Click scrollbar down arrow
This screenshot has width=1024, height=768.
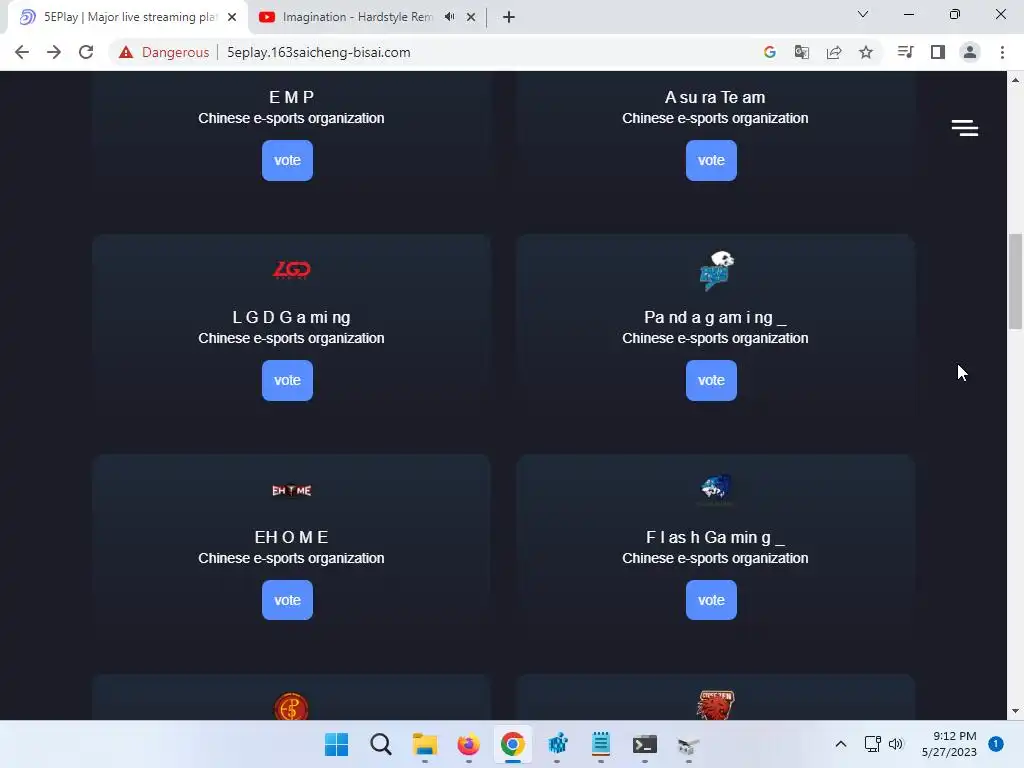tap(1016, 711)
